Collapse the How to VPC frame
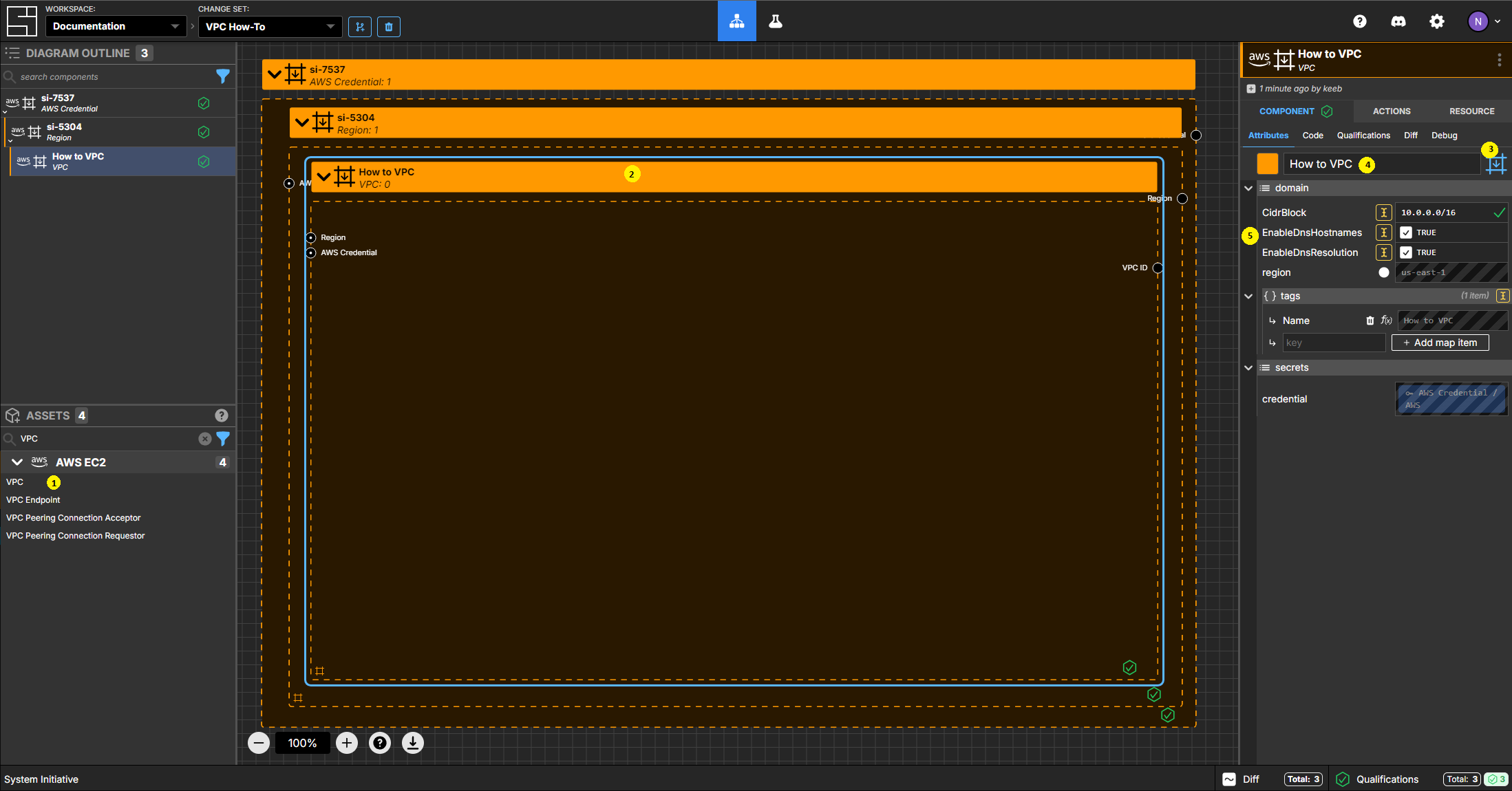The image size is (1512, 791). [x=323, y=177]
